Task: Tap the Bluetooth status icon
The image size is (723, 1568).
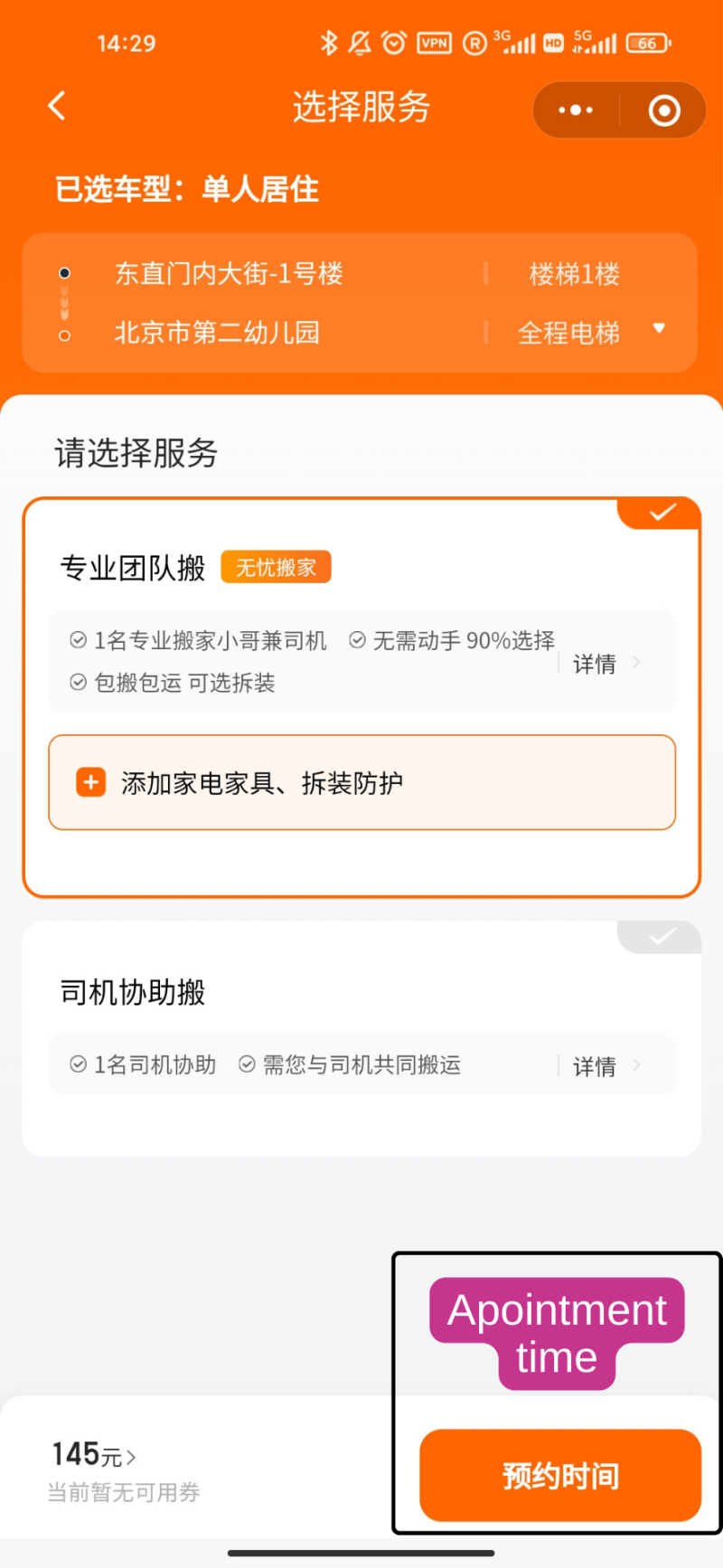Action: point(329,43)
